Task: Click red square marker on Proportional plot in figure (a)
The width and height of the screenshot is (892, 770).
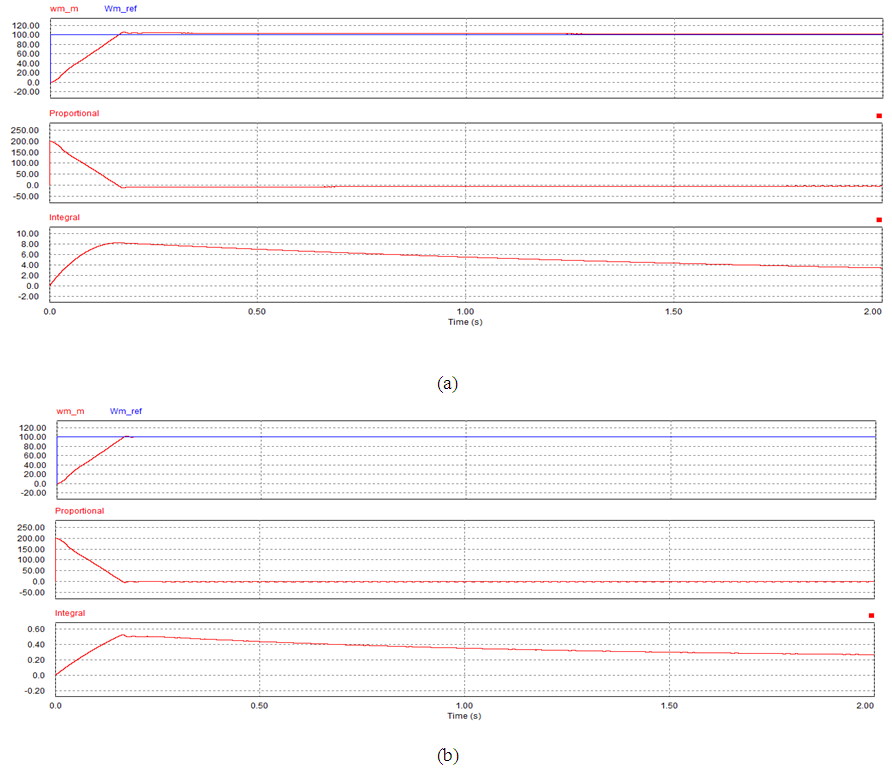Action: pos(879,116)
